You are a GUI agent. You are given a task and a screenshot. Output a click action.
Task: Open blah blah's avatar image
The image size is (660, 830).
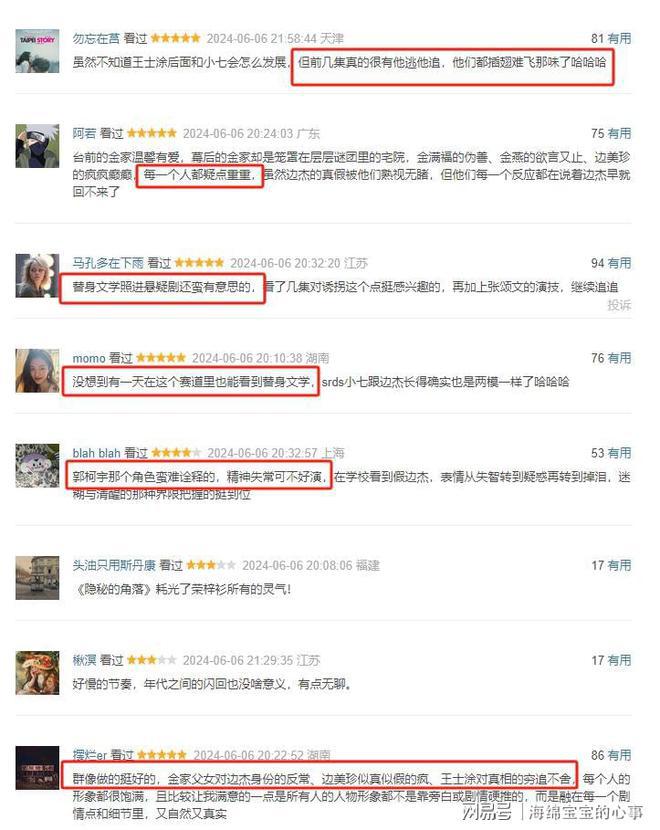[37, 466]
